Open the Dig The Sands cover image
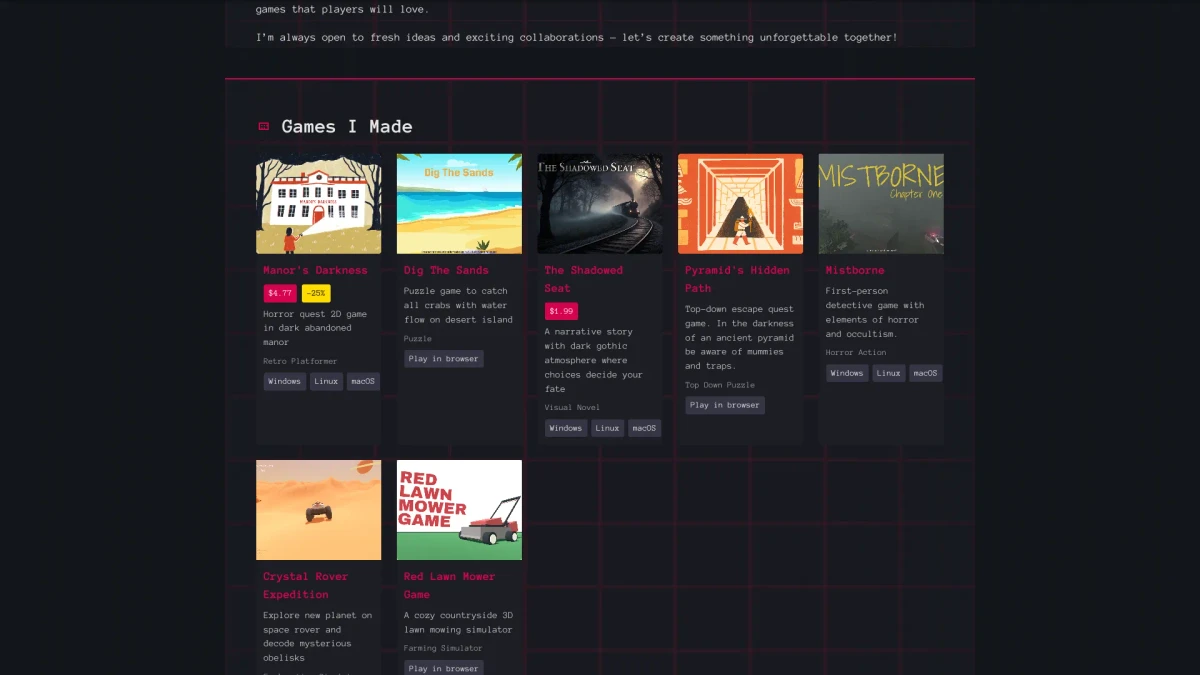 pos(459,203)
